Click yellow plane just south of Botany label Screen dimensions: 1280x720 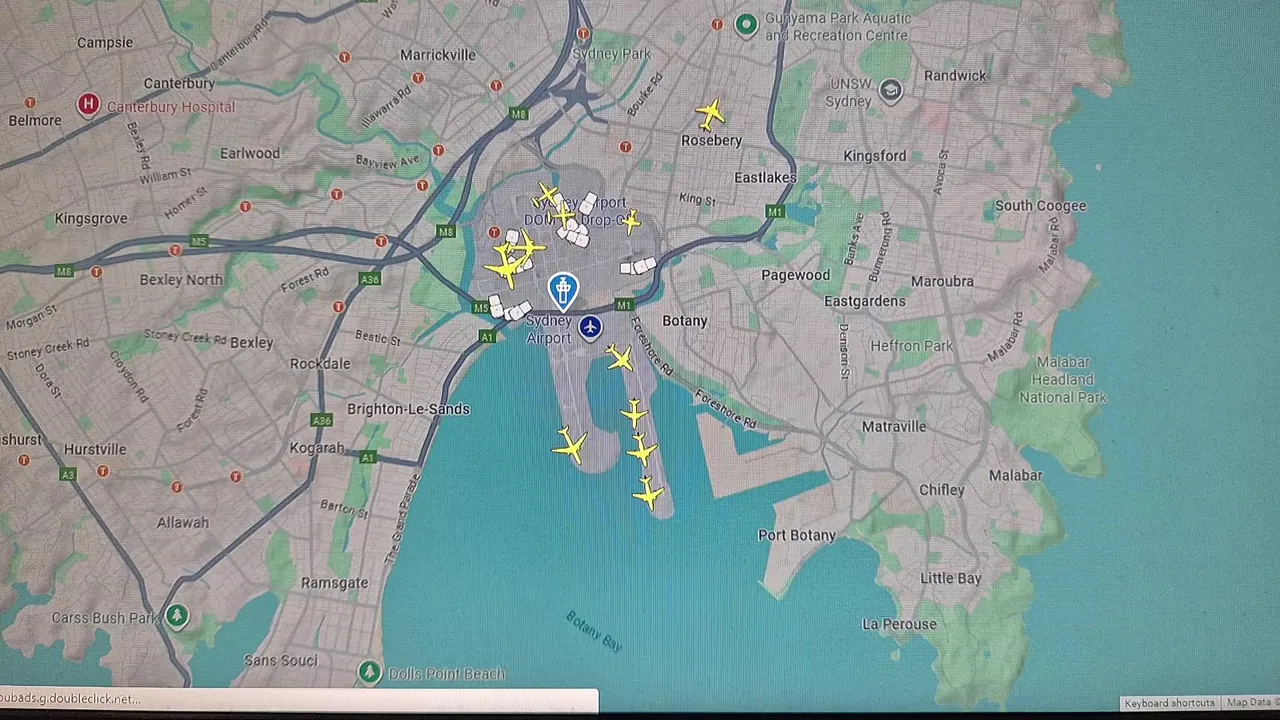619,357
